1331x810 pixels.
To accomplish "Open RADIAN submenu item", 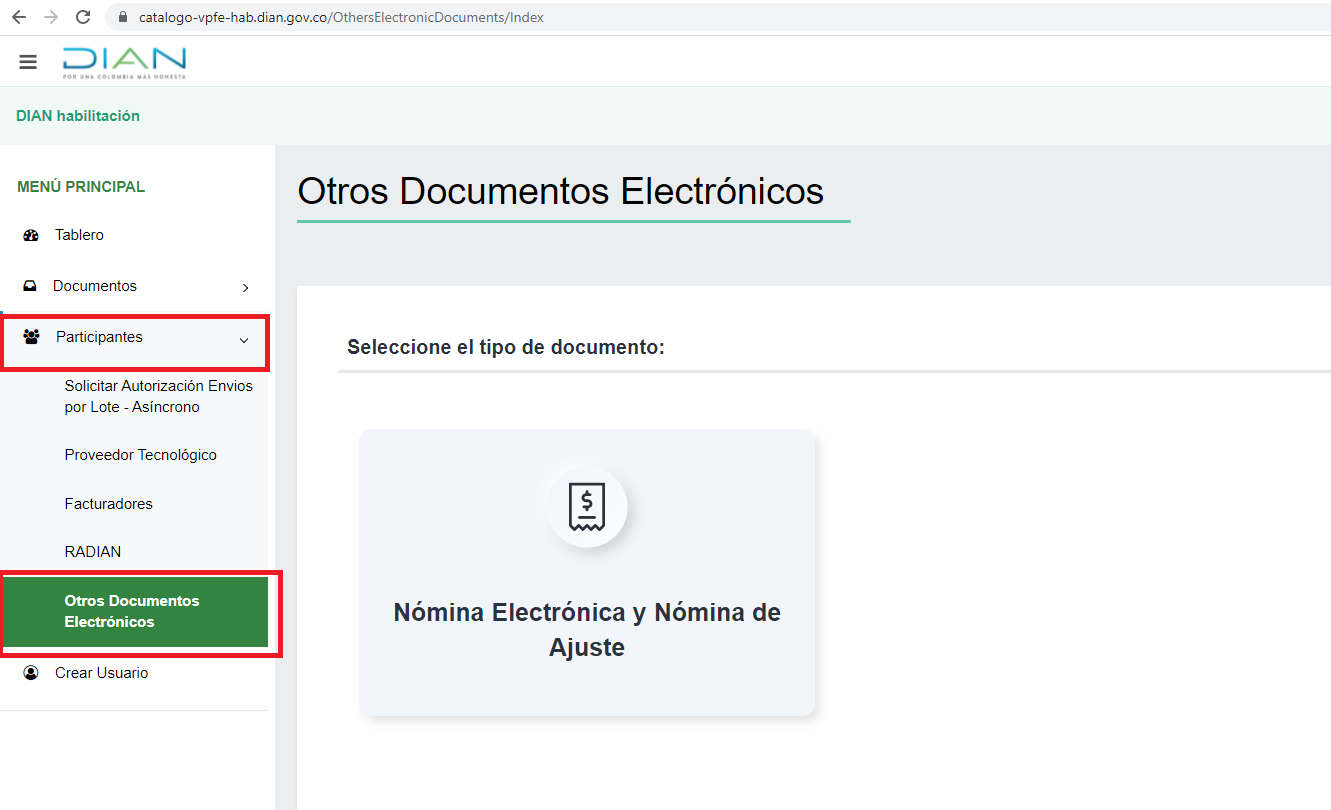I will pyautogui.click(x=93, y=552).
